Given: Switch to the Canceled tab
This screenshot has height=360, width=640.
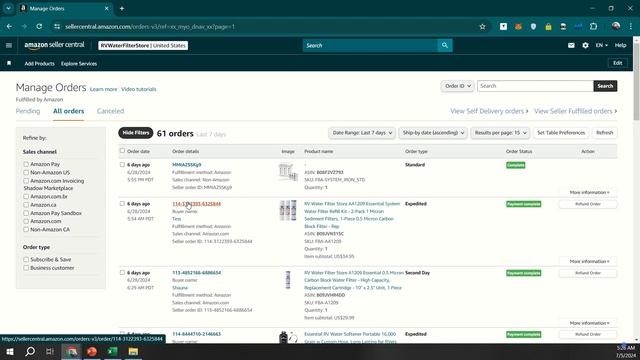Looking at the screenshot, I should 110,111.
